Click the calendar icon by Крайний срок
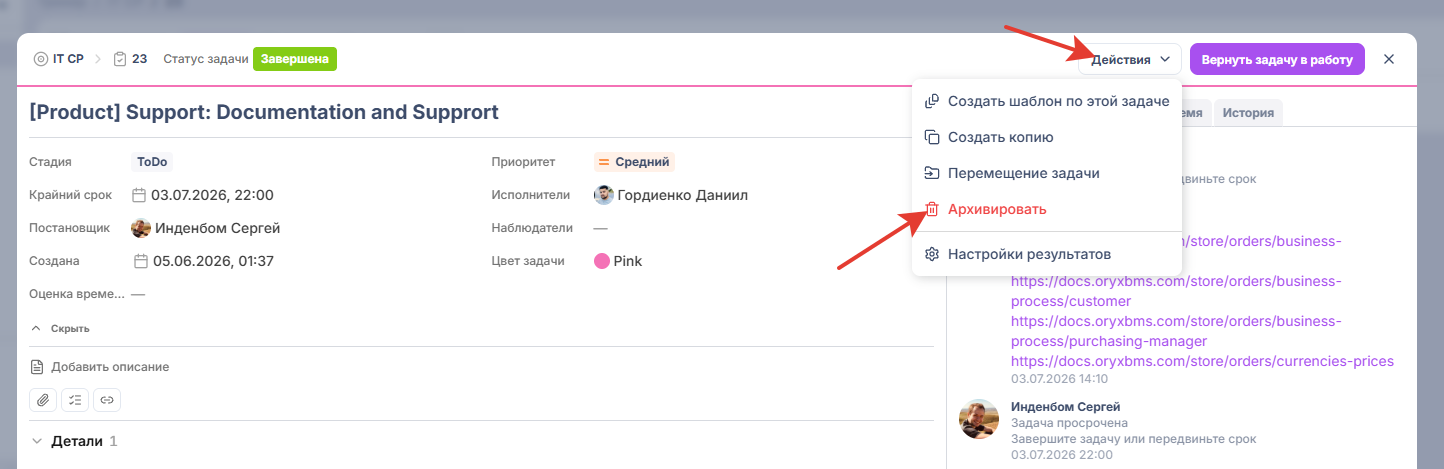Image resolution: width=1444 pixels, height=469 pixels. (140, 195)
